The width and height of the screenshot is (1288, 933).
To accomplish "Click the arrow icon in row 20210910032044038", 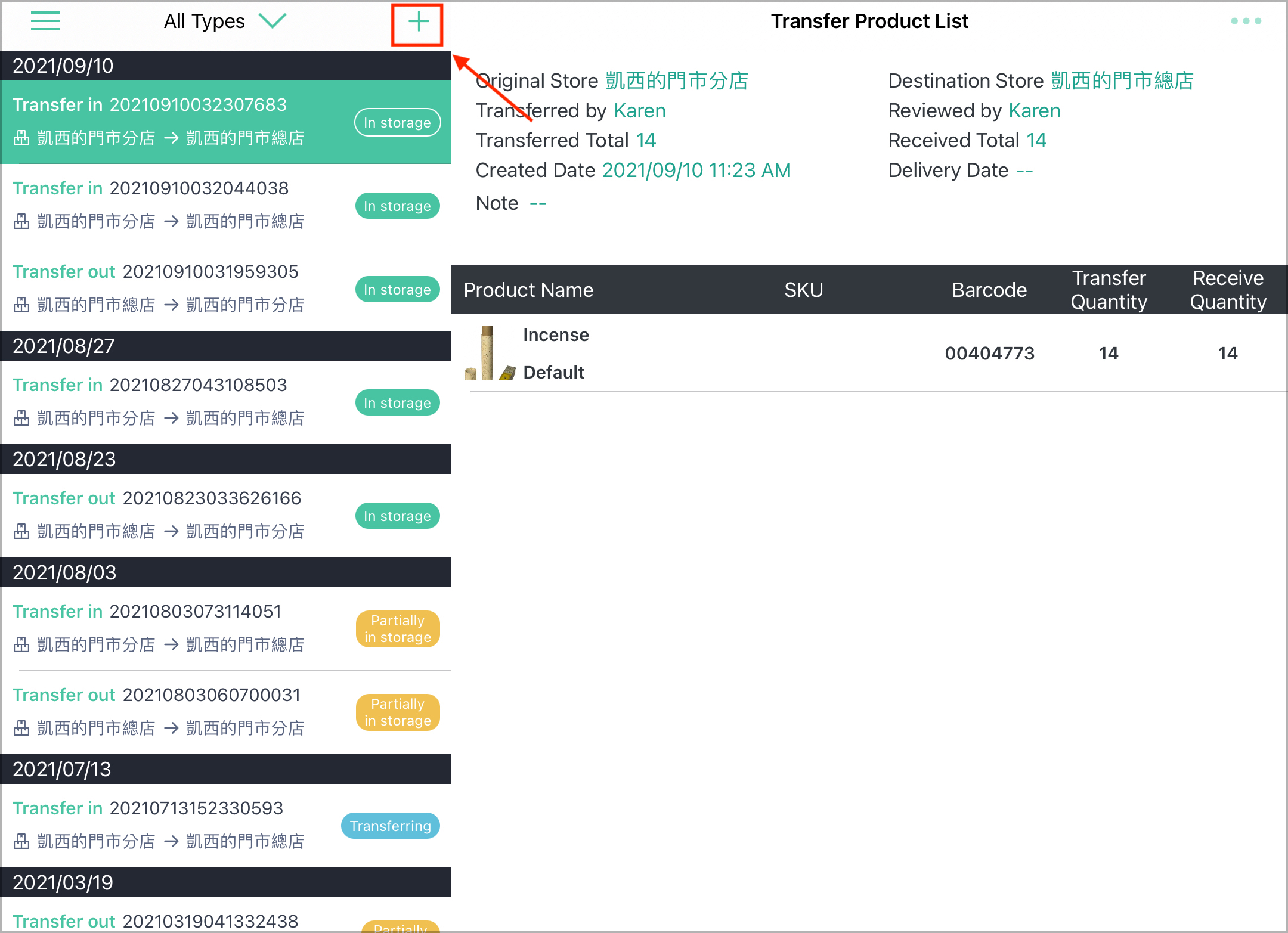I will pyautogui.click(x=171, y=222).
